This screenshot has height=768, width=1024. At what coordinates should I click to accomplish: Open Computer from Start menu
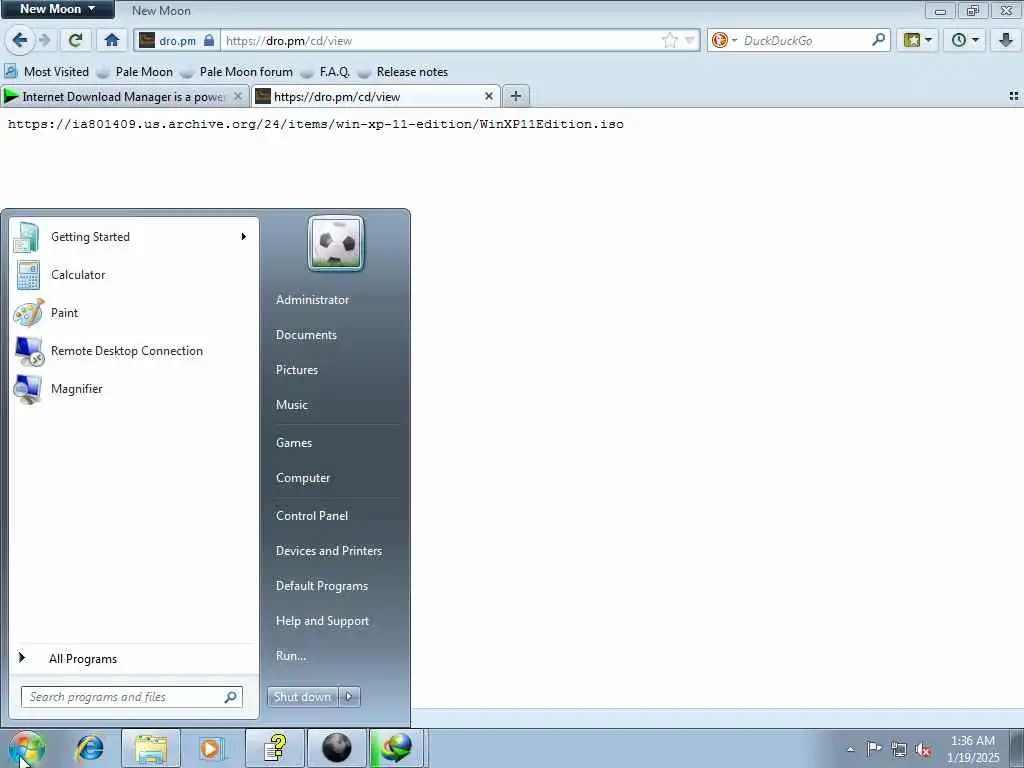[x=303, y=478]
